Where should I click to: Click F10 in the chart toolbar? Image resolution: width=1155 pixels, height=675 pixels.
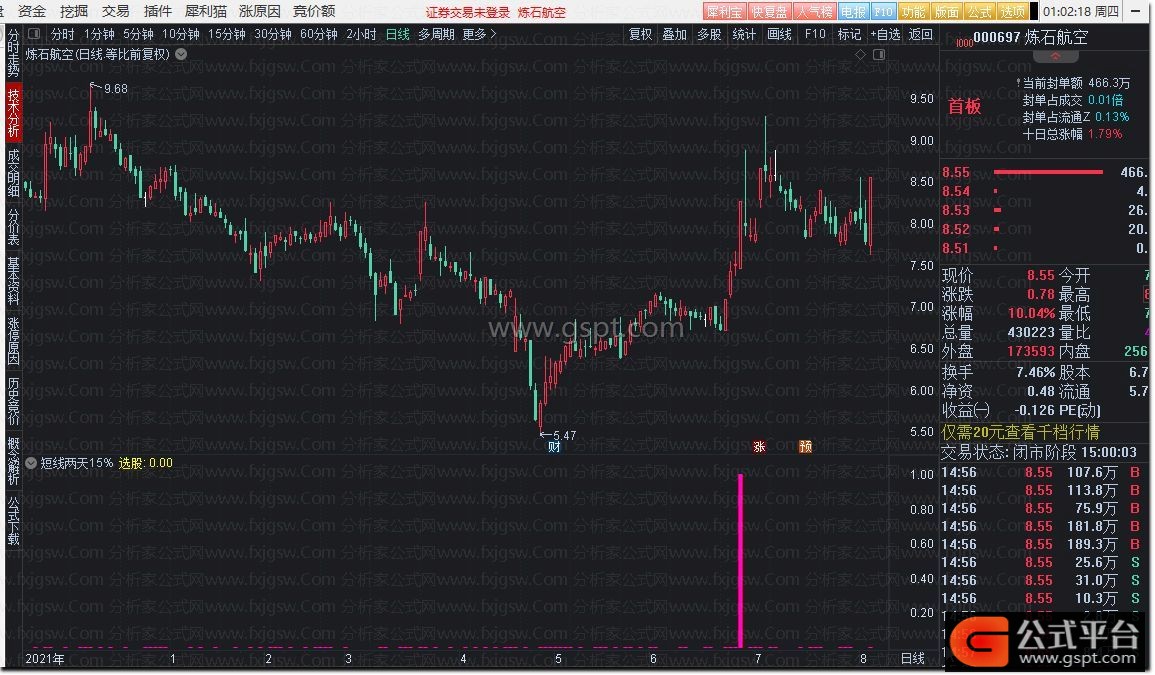click(x=815, y=34)
